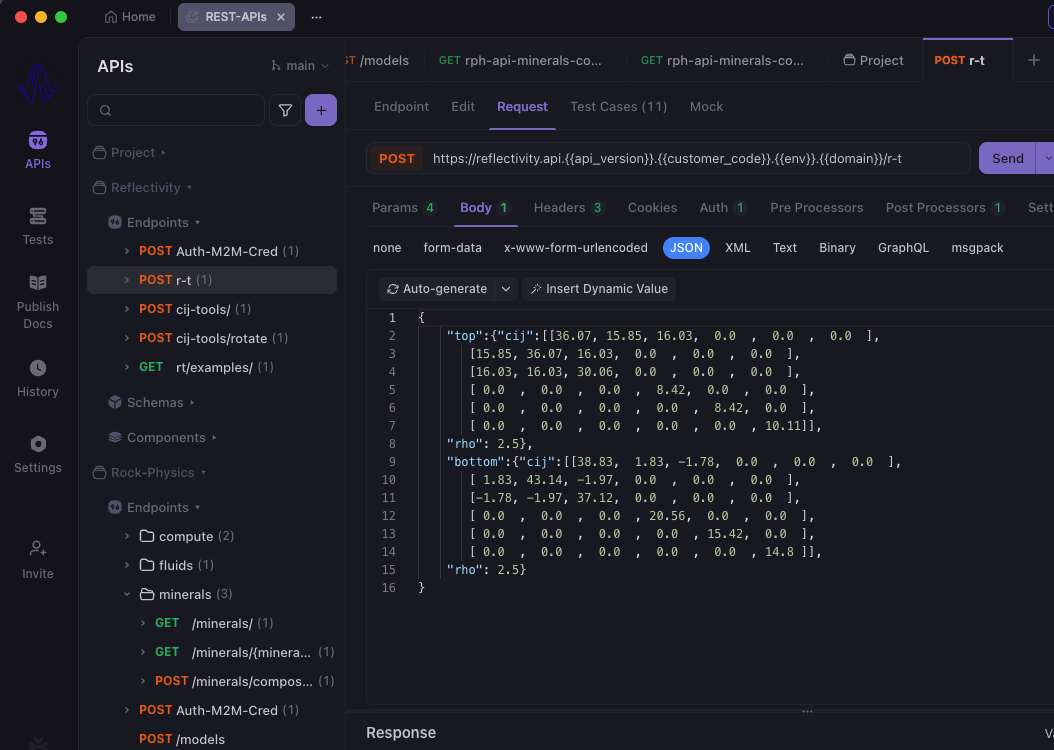Image resolution: width=1054 pixels, height=750 pixels.
Task: Select the XML body type
Action: point(737,248)
